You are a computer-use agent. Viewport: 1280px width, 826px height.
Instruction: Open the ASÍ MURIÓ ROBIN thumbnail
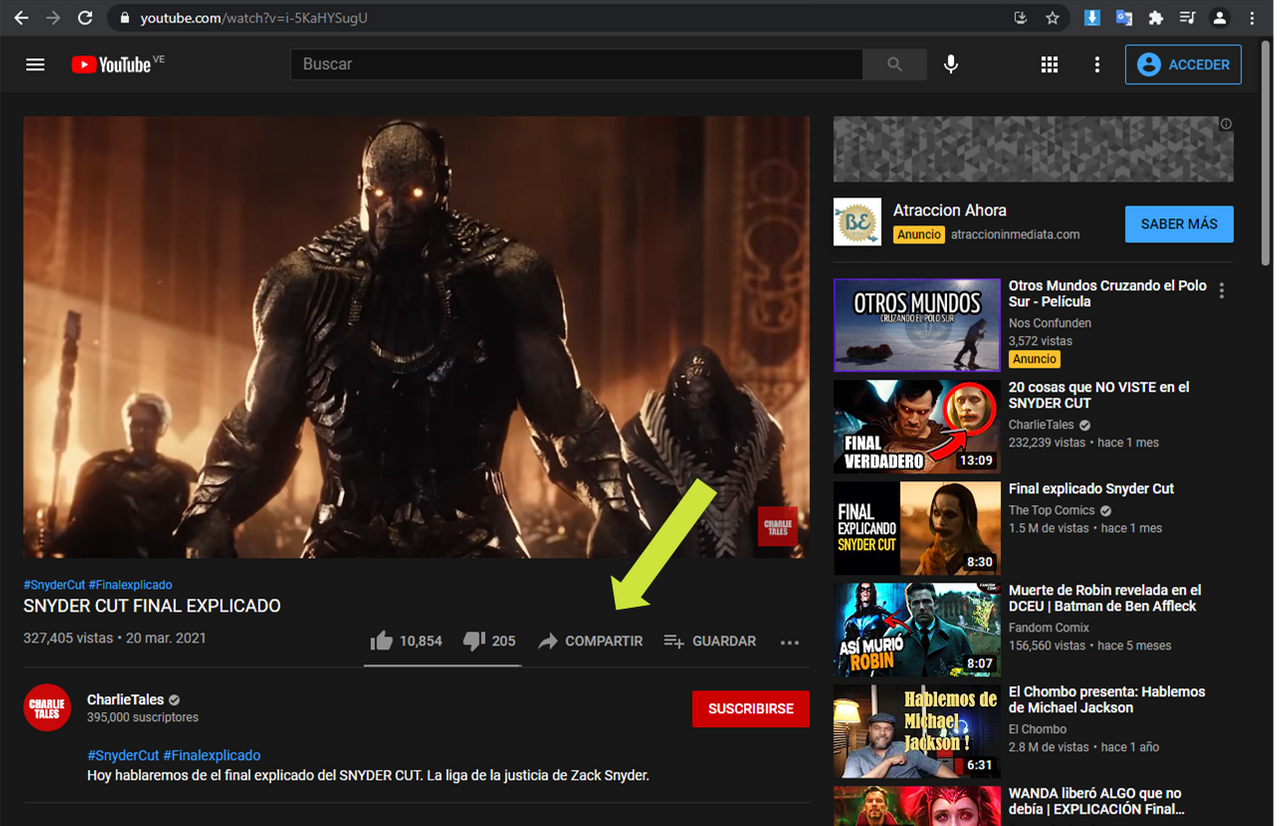click(917, 630)
